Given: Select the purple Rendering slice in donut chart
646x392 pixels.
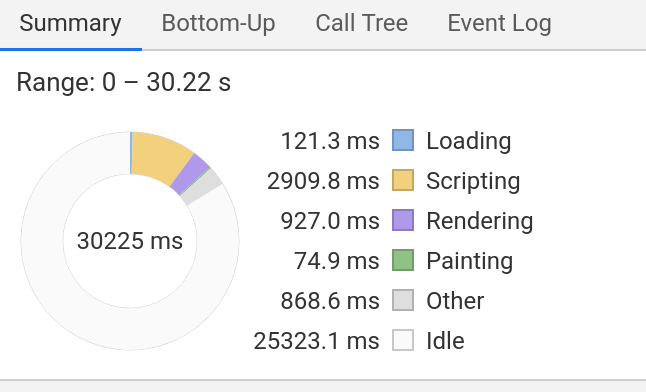Looking at the screenshot, I should pyautogui.click(x=191, y=173).
